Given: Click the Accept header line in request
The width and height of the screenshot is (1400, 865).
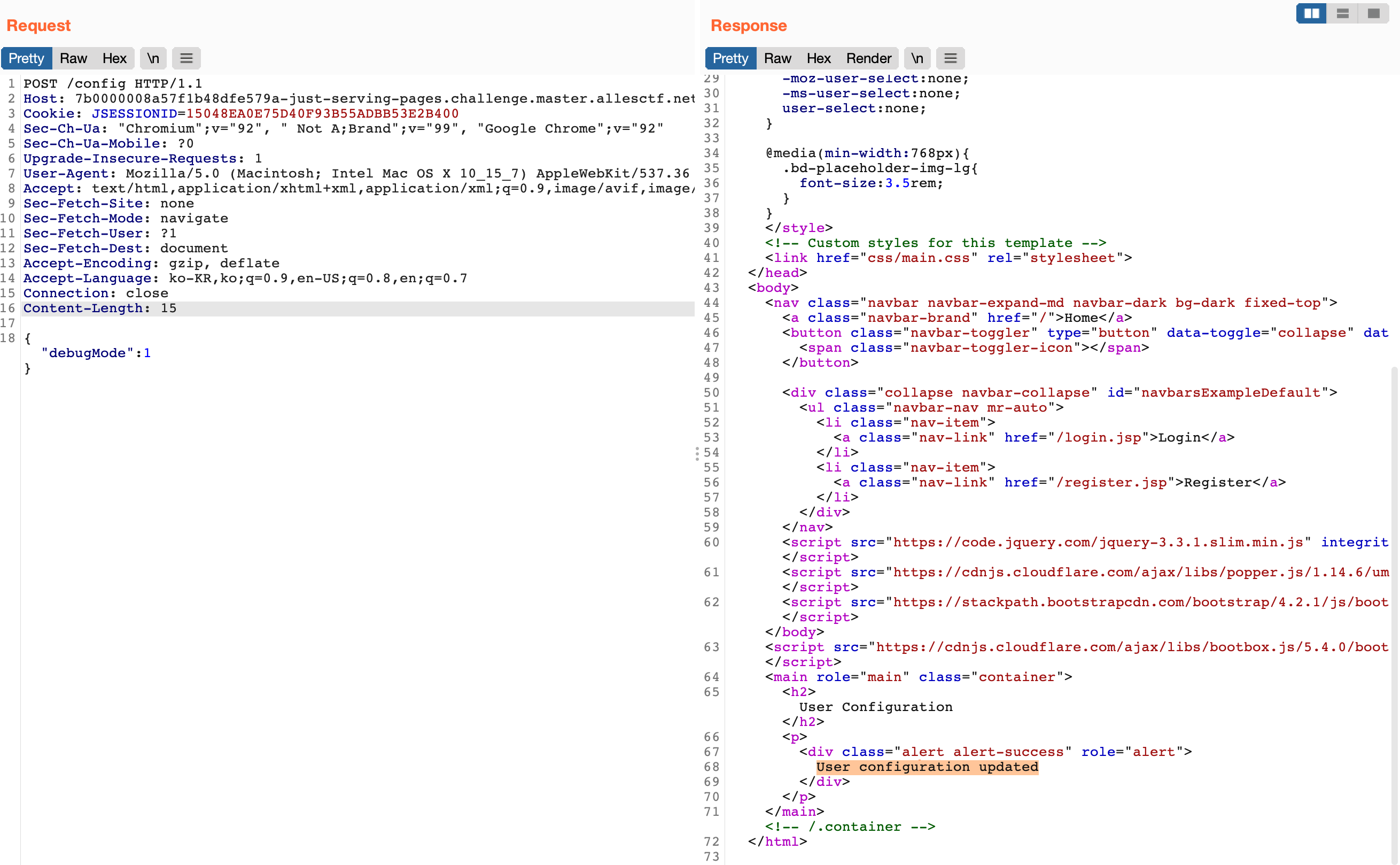Looking at the screenshot, I should (x=359, y=188).
